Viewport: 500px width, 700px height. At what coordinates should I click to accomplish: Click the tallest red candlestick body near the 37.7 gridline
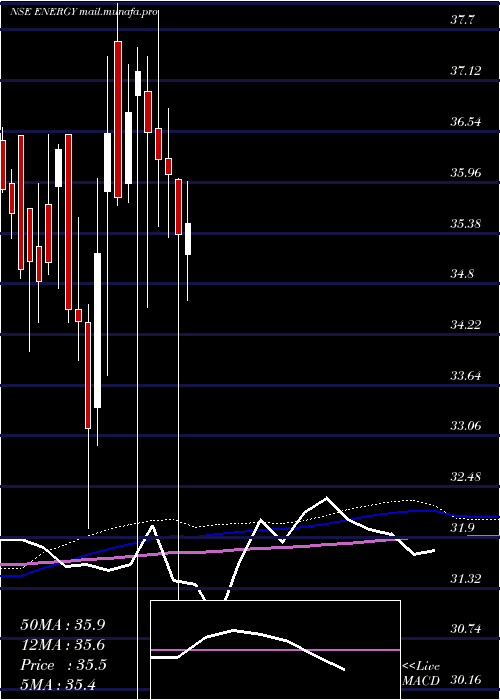(118, 119)
